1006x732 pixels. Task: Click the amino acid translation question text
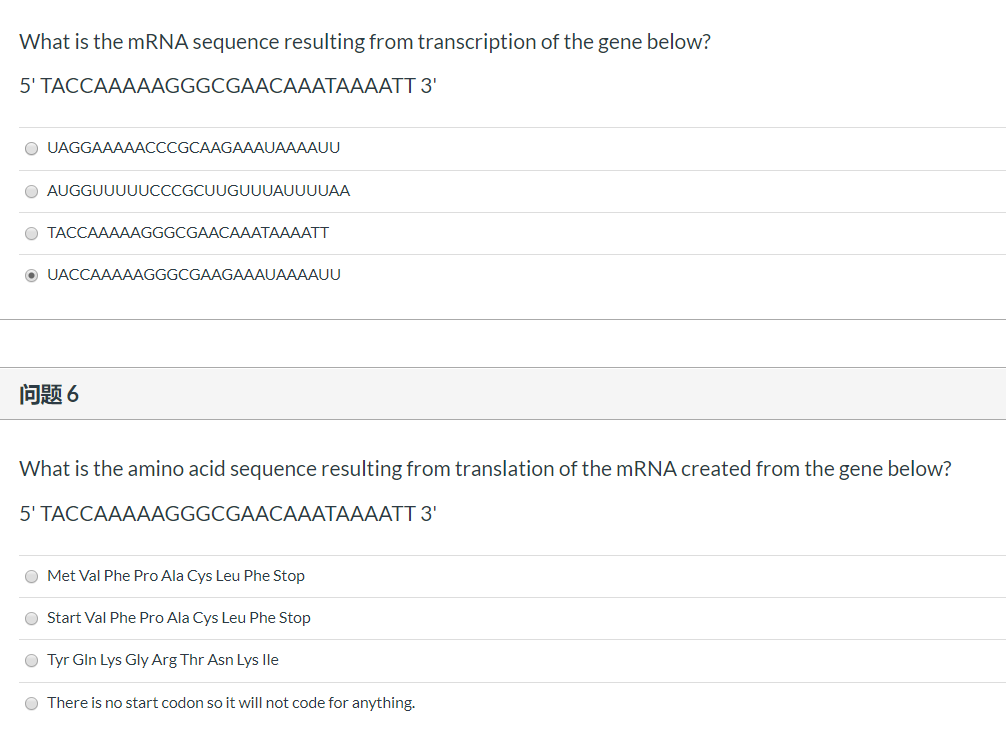pos(485,469)
